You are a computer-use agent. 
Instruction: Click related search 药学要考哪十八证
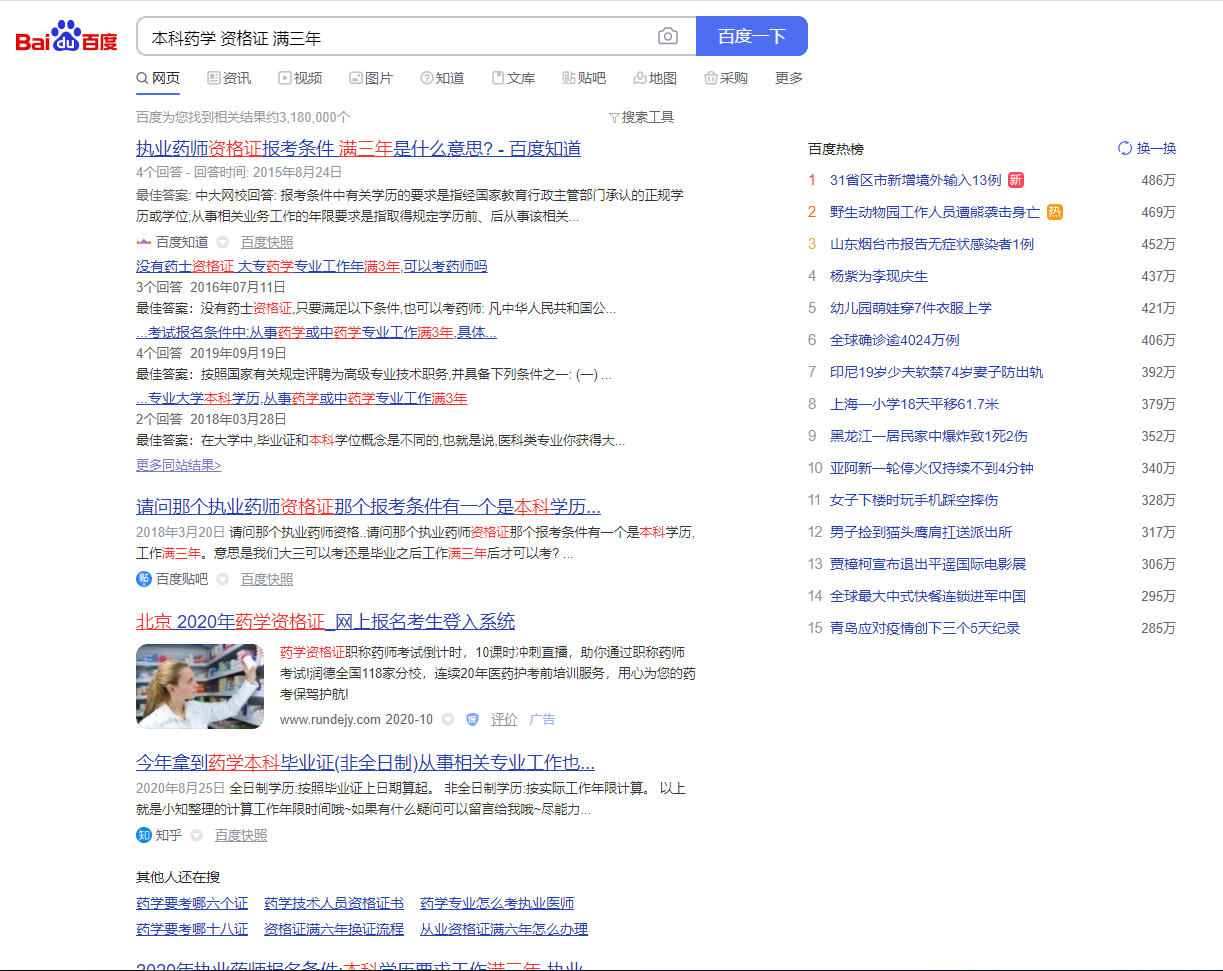click(192, 929)
